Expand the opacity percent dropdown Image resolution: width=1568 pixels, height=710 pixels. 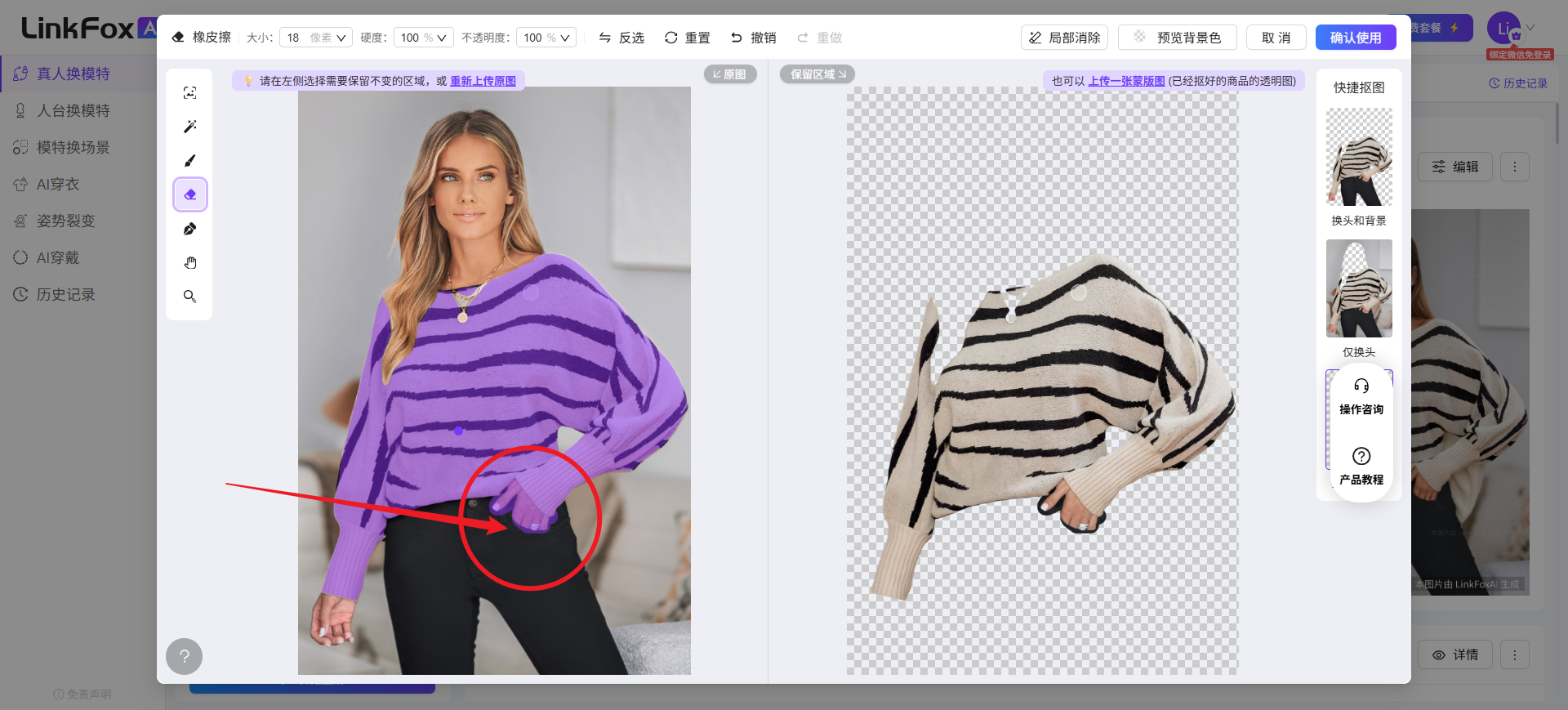click(546, 38)
